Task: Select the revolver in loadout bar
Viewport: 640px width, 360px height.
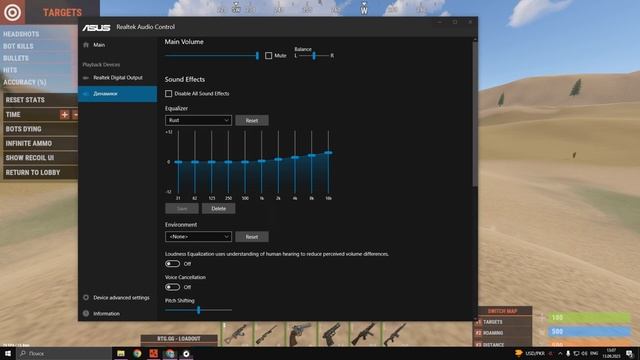Action: coord(301,334)
